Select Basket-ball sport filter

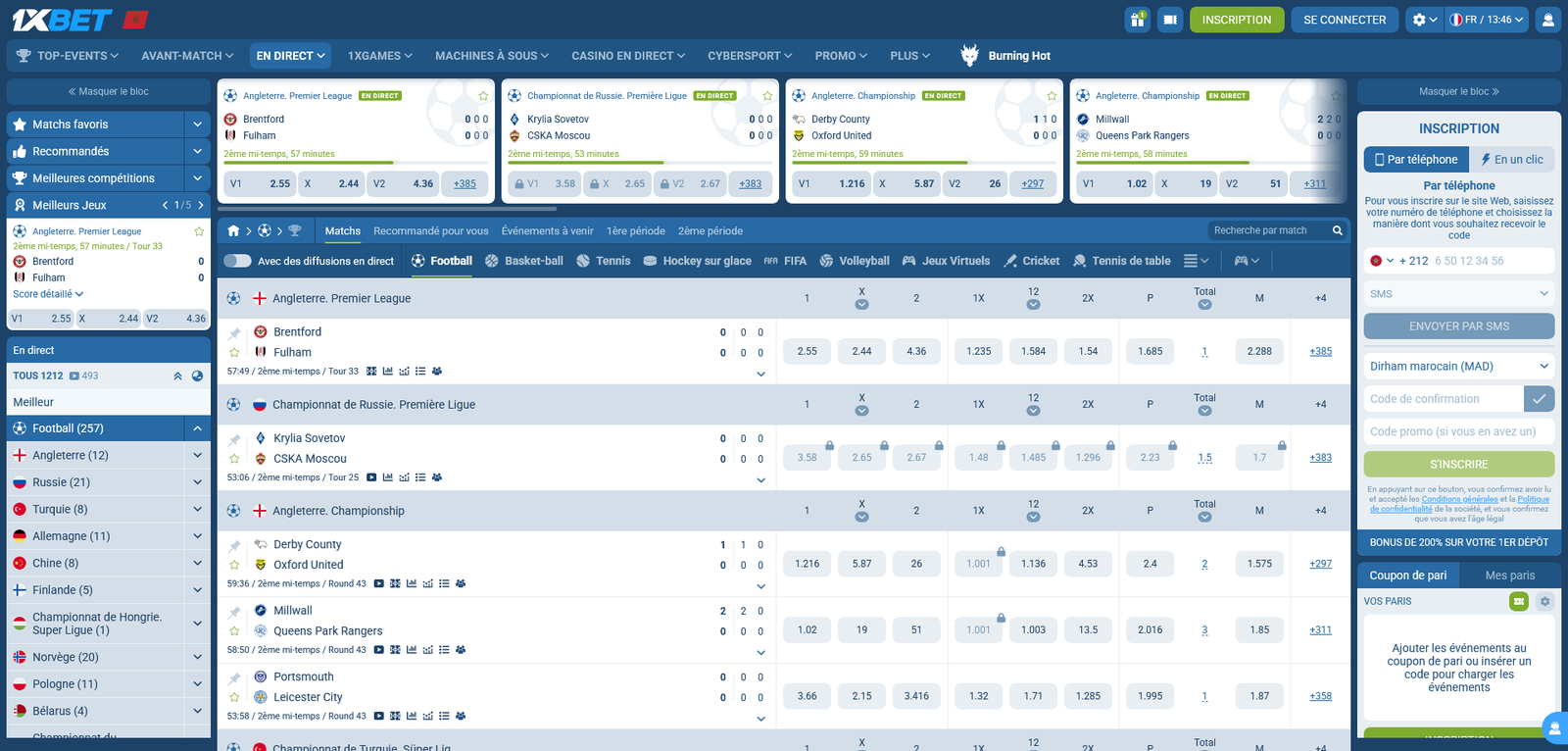click(x=524, y=261)
